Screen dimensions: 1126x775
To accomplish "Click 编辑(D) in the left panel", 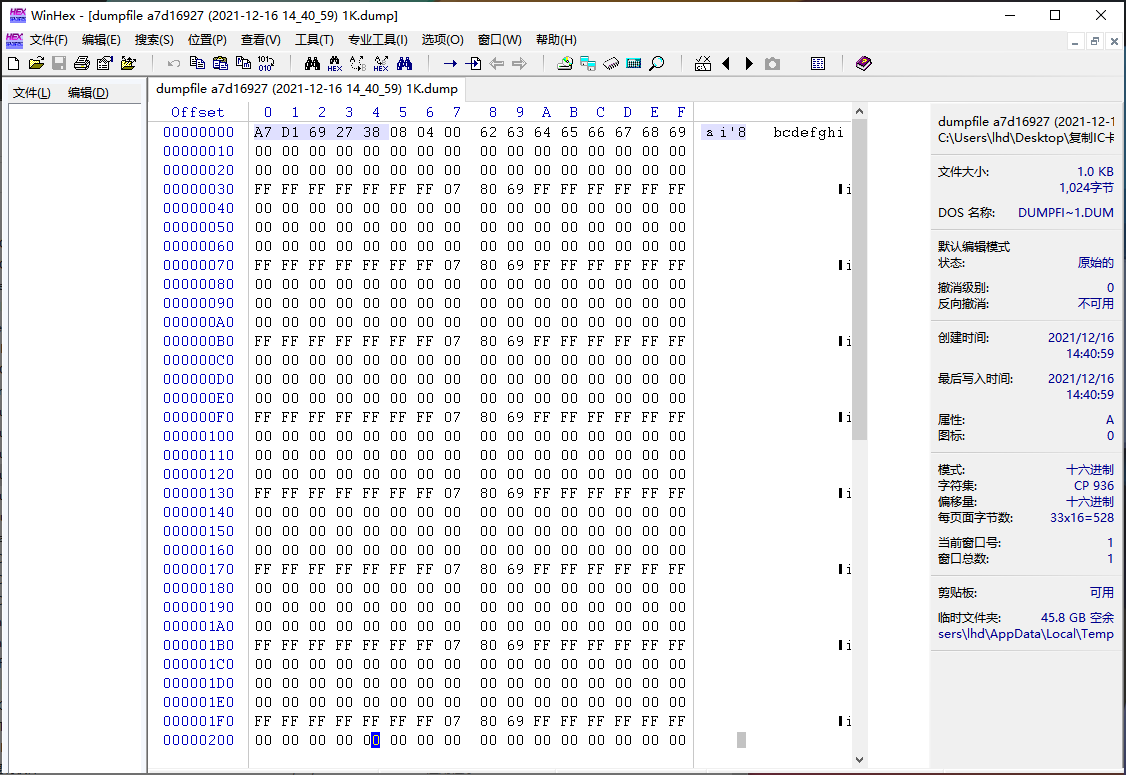I will [x=88, y=93].
